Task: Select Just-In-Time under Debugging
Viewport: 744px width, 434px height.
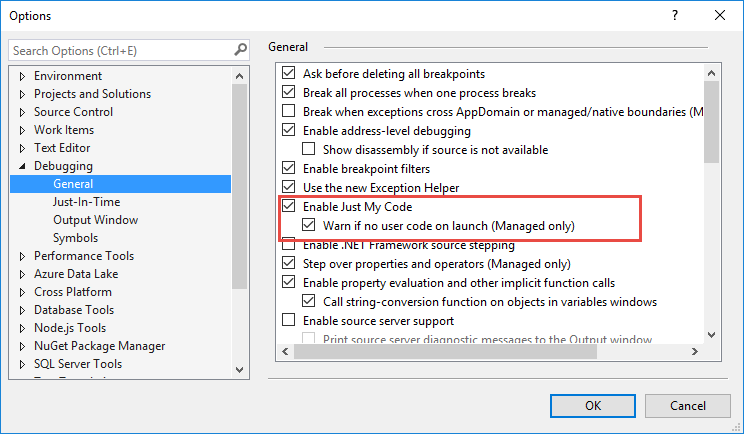Action: click(86, 202)
